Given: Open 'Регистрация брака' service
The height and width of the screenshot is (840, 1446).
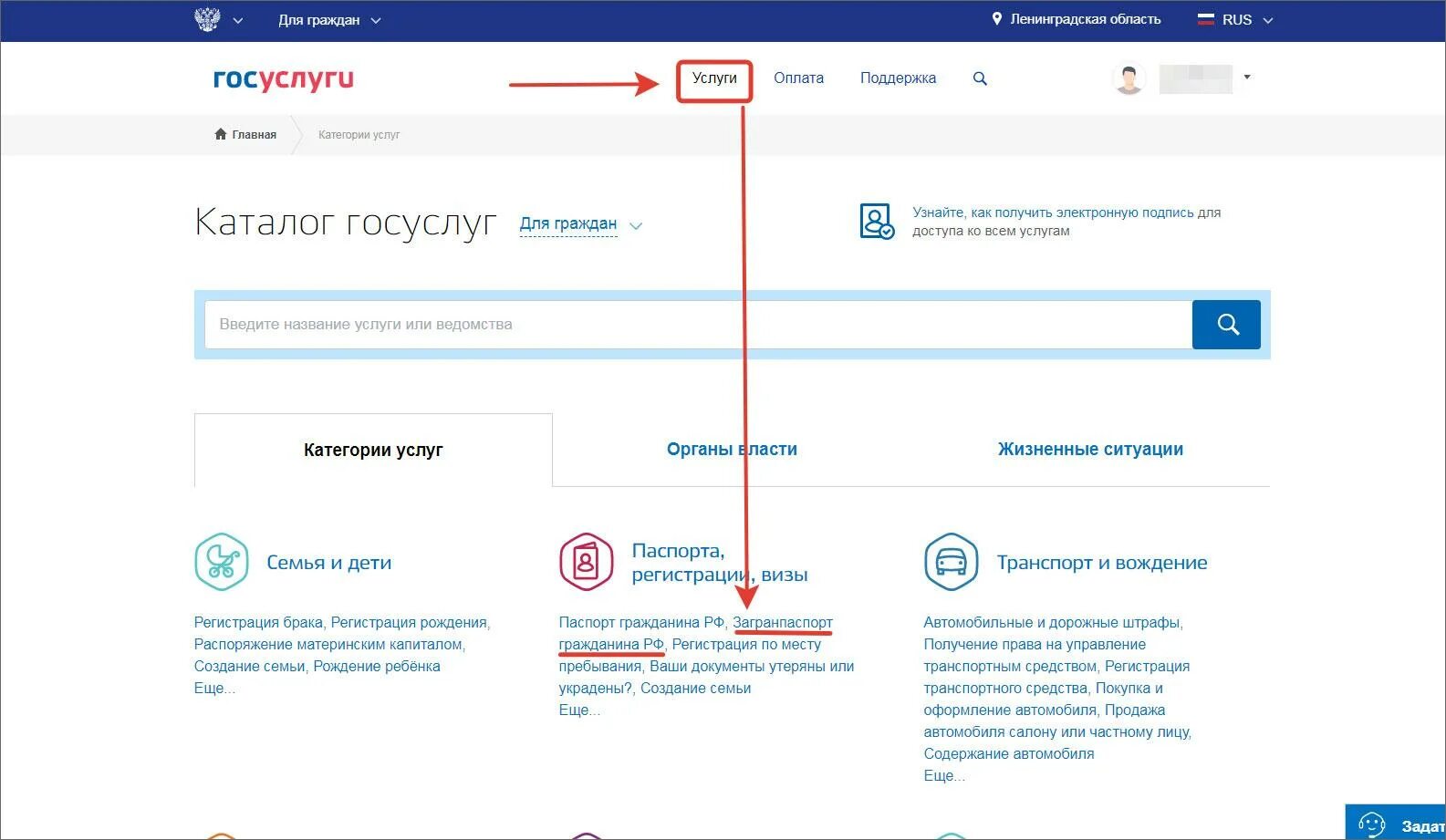Looking at the screenshot, I should (x=258, y=622).
